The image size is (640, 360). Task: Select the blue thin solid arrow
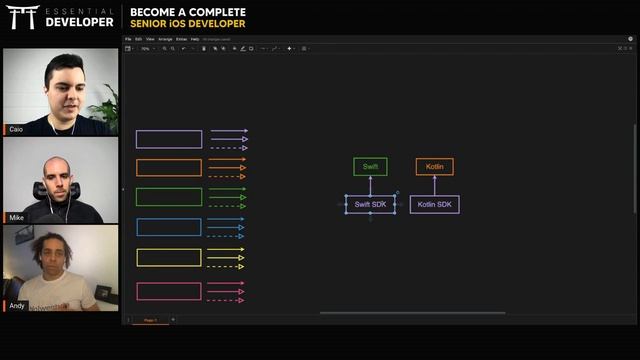[226, 219]
